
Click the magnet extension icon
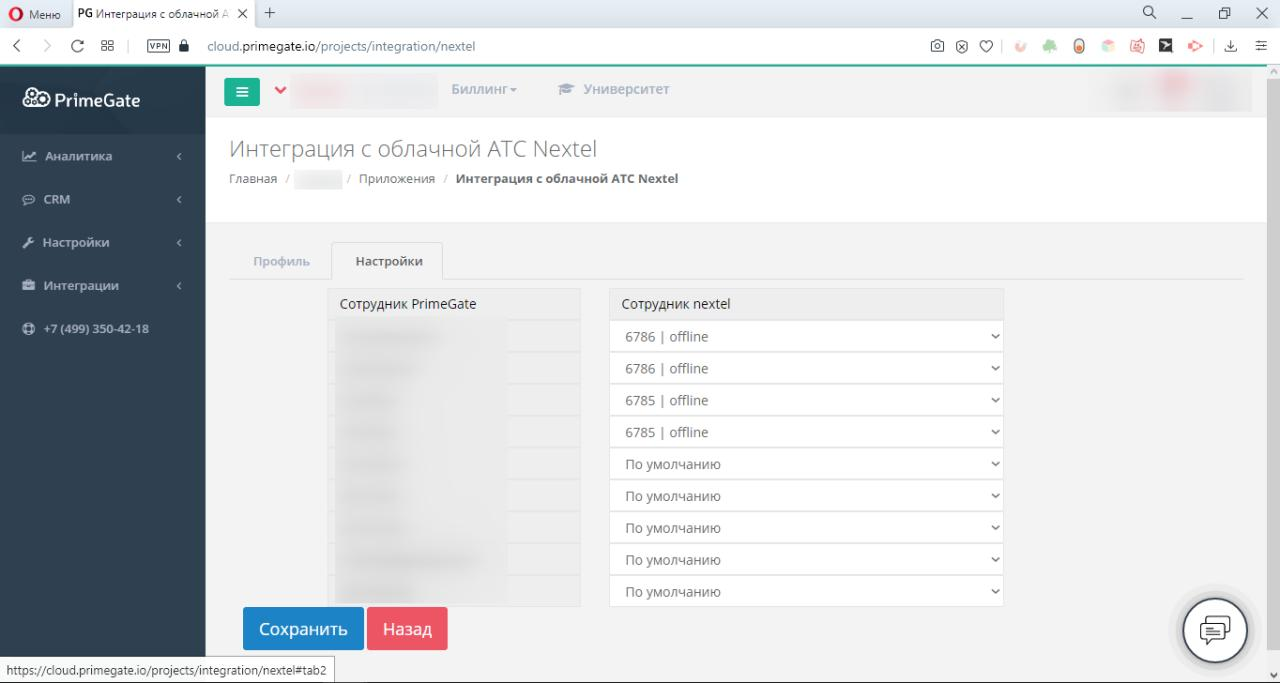(1021, 45)
